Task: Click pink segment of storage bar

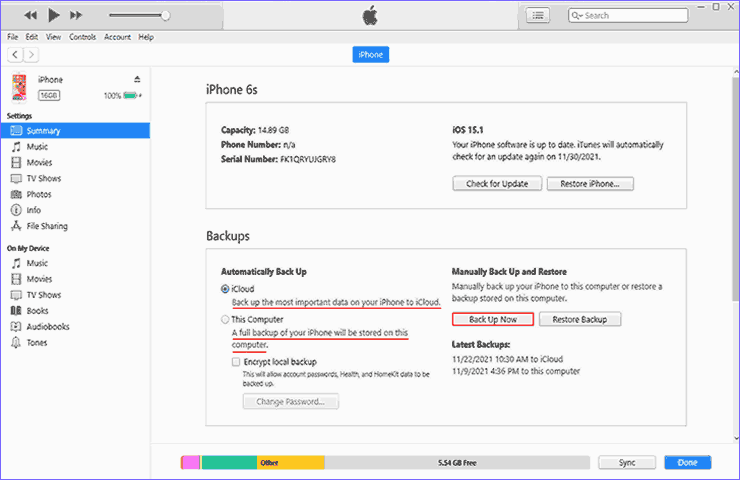Action: coord(191,463)
